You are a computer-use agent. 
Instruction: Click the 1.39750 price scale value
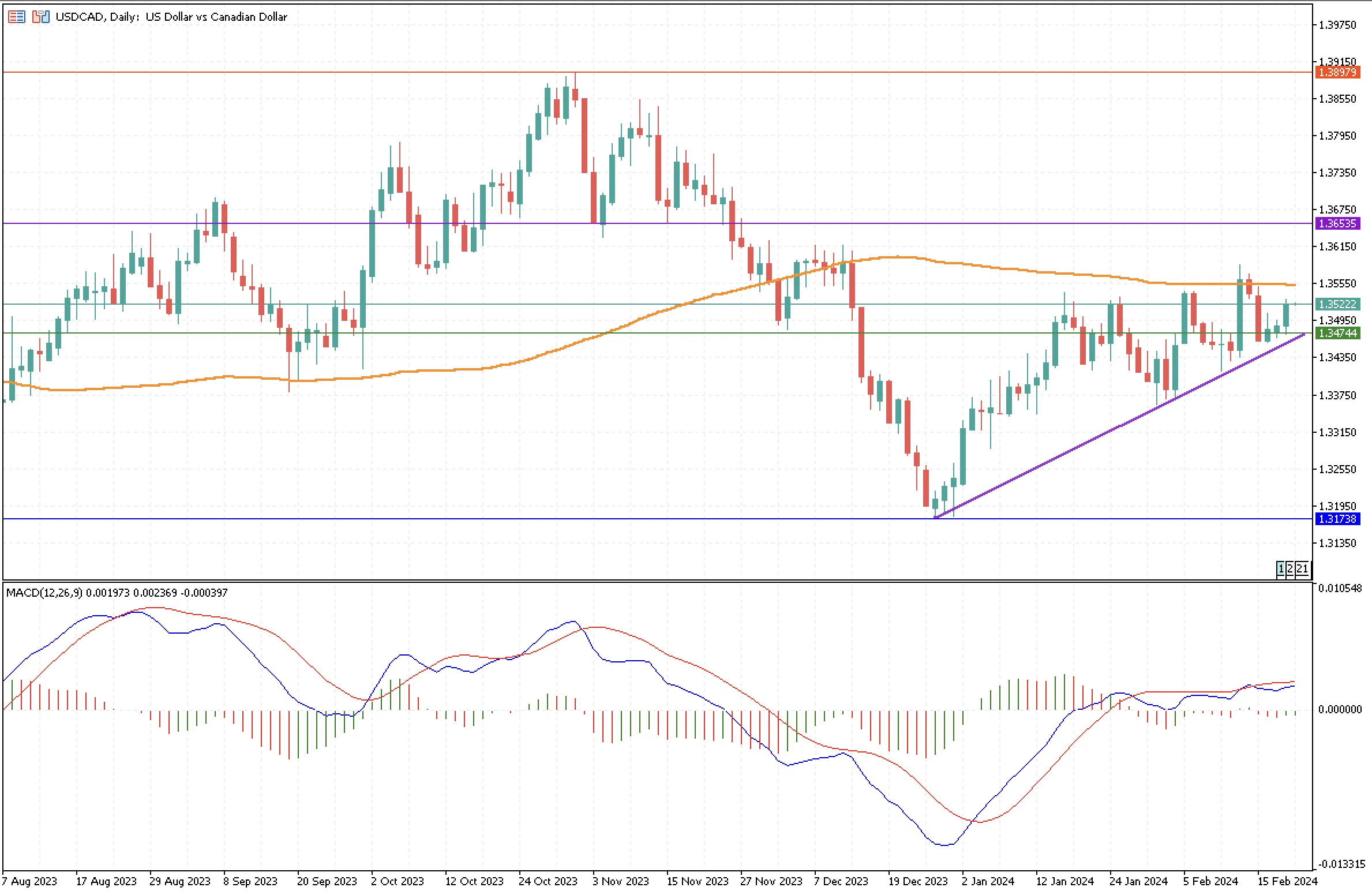(x=1337, y=25)
